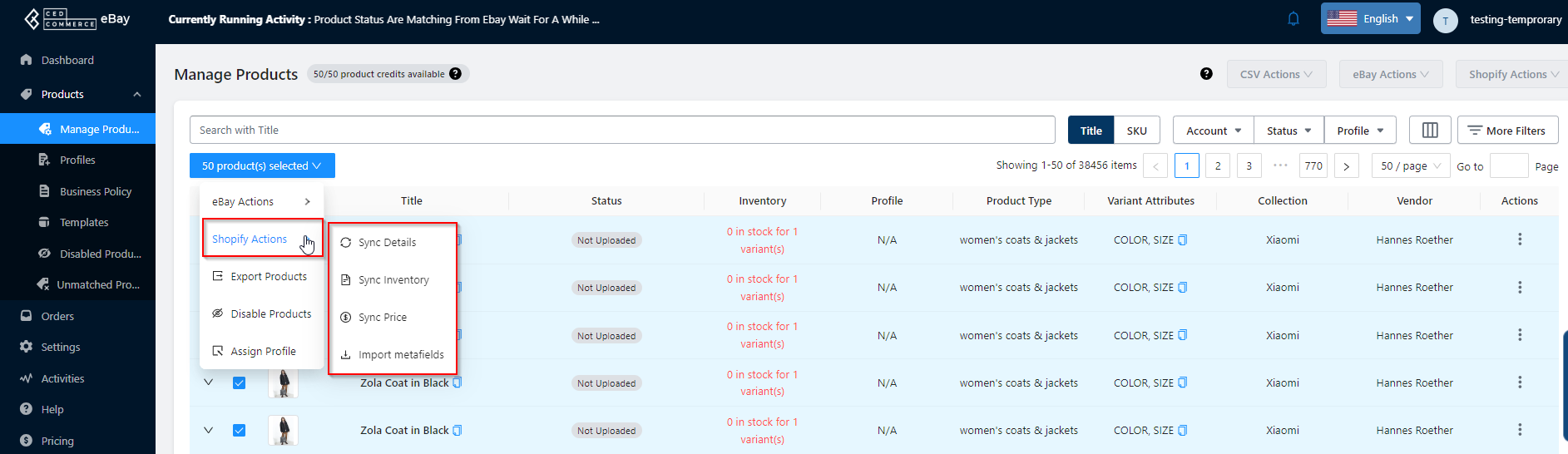
Task: Open Shopify Actions dropdown in header
Action: click(x=1512, y=74)
